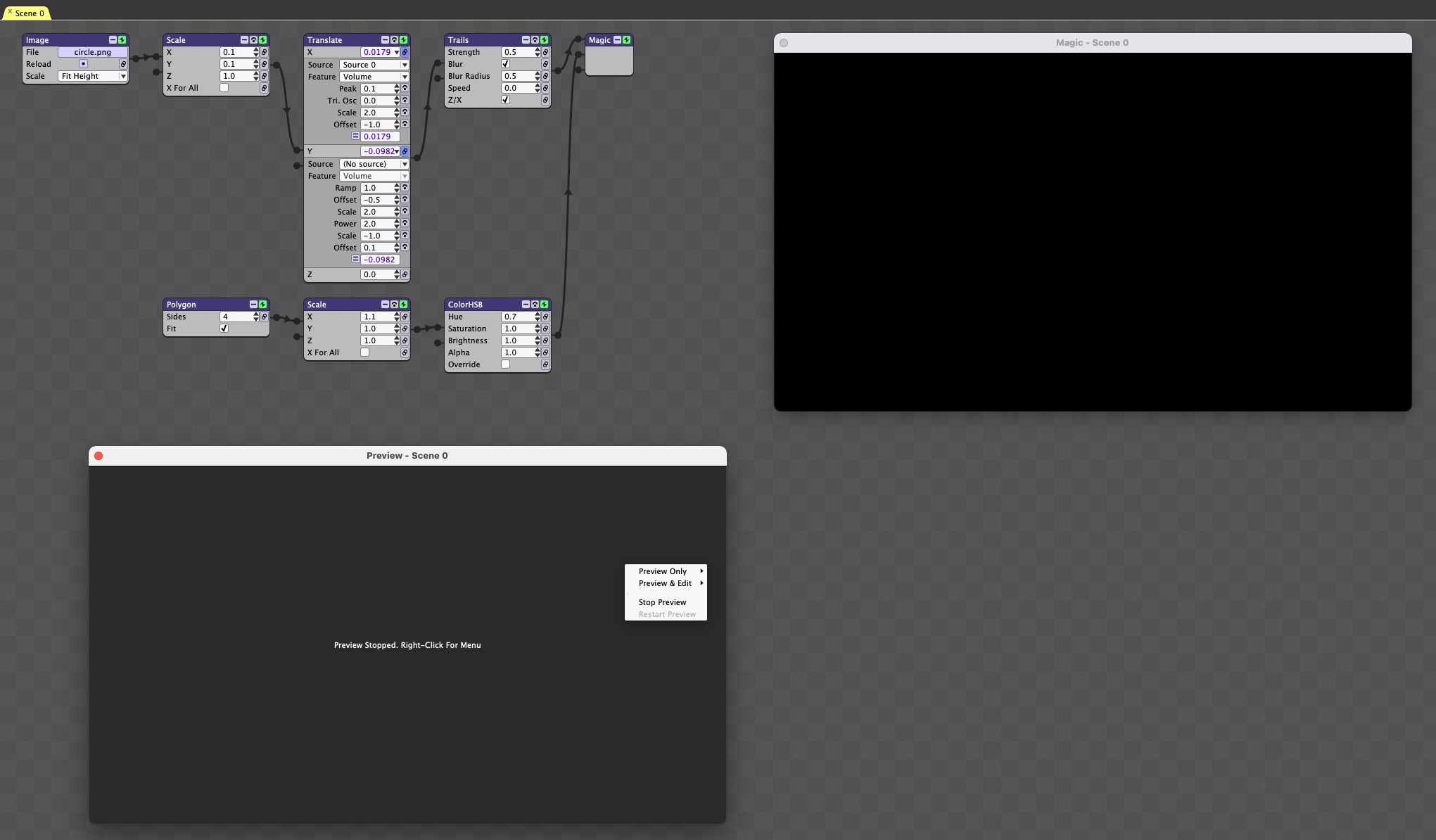This screenshot has width=1436, height=840.
Task: Enable X For All in Scale with X 1.1
Action: [364, 352]
